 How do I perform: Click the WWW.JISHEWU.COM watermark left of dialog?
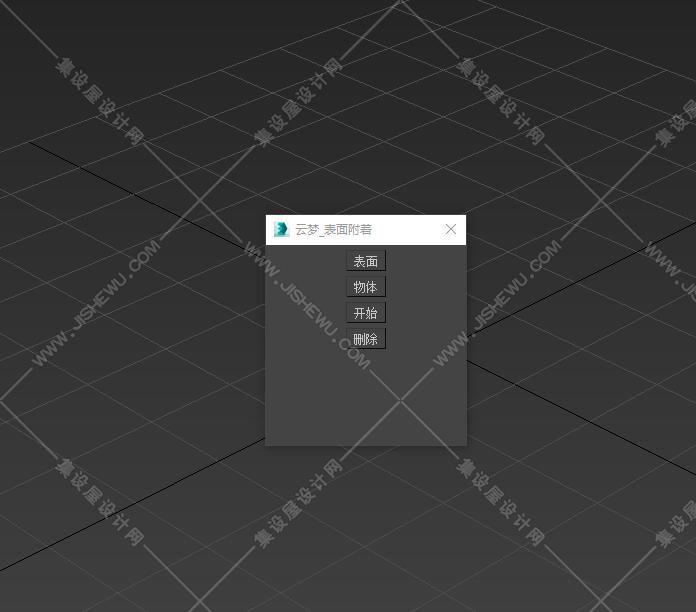tap(96, 303)
